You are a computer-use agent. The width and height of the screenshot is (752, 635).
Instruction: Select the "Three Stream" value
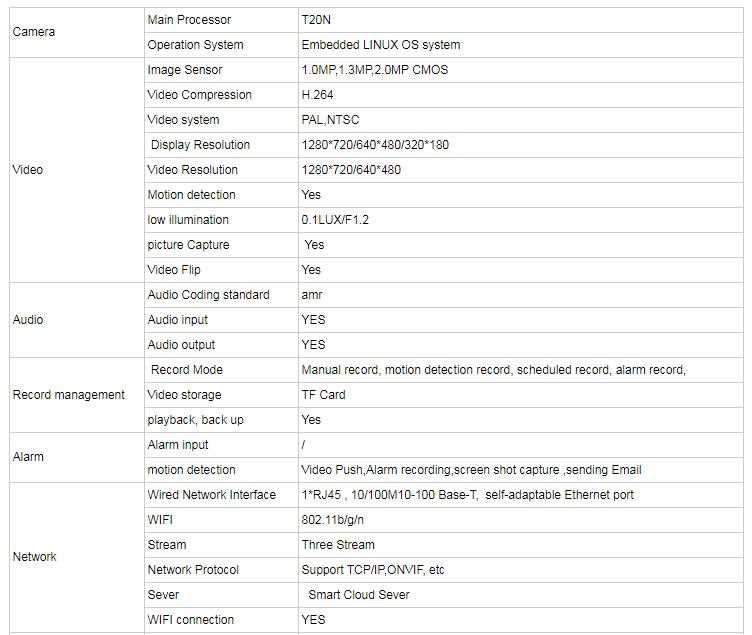click(338, 545)
